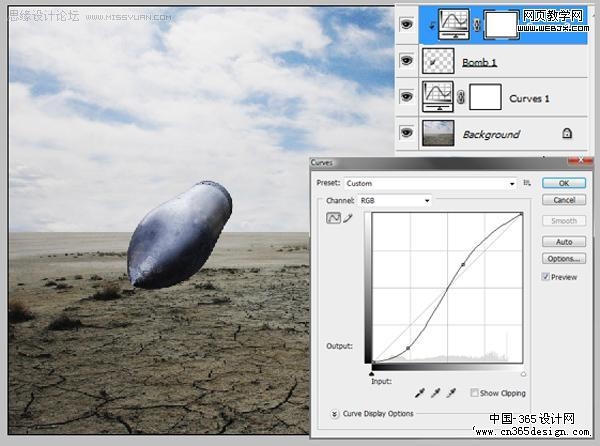Viewport: 600px width, 446px height.
Task: Click the top Curves layer adjustment icon
Action: (x=454, y=24)
